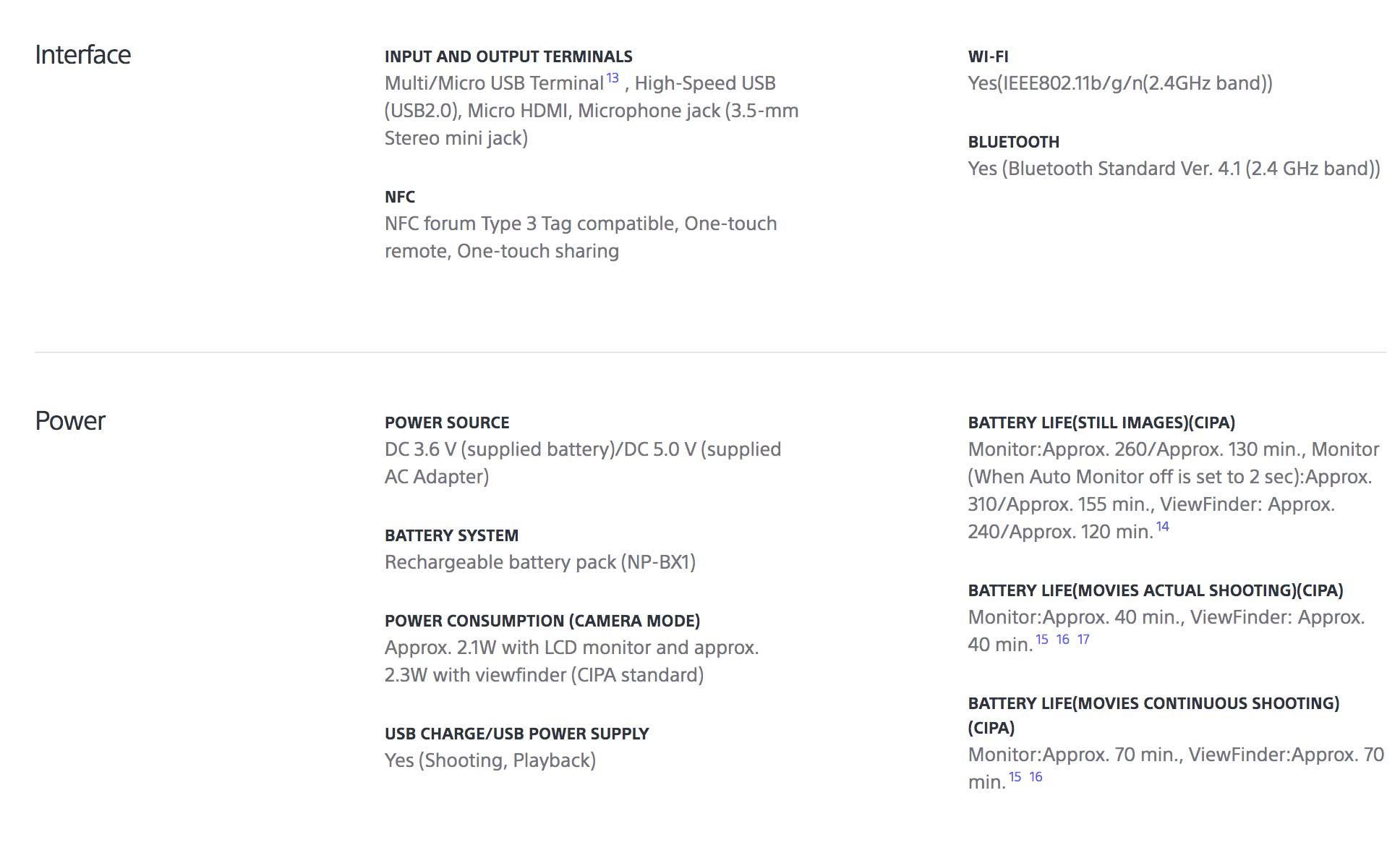Click the NFC spec label

click(400, 197)
